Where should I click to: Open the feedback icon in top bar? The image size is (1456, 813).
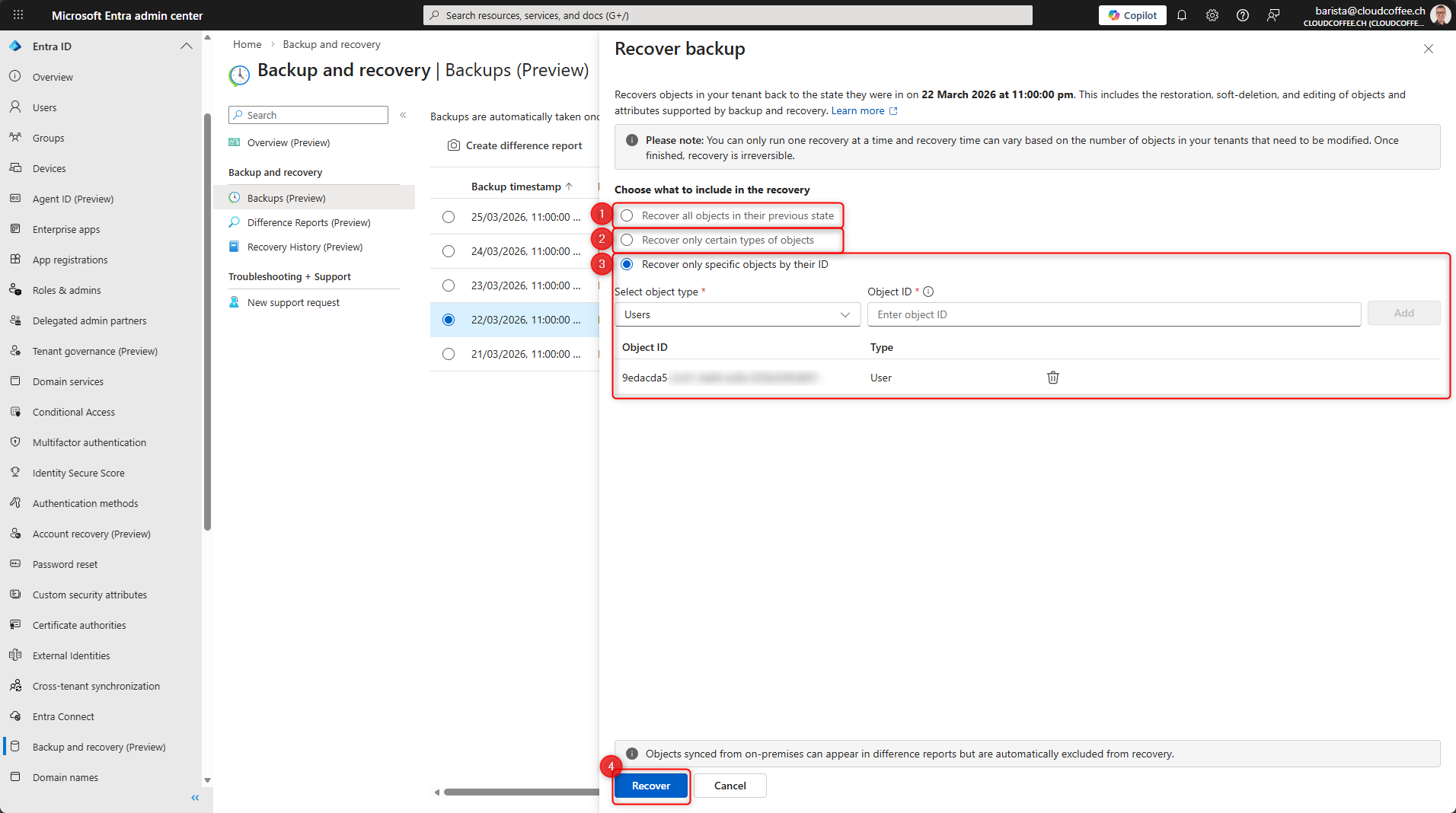point(1273,15)
